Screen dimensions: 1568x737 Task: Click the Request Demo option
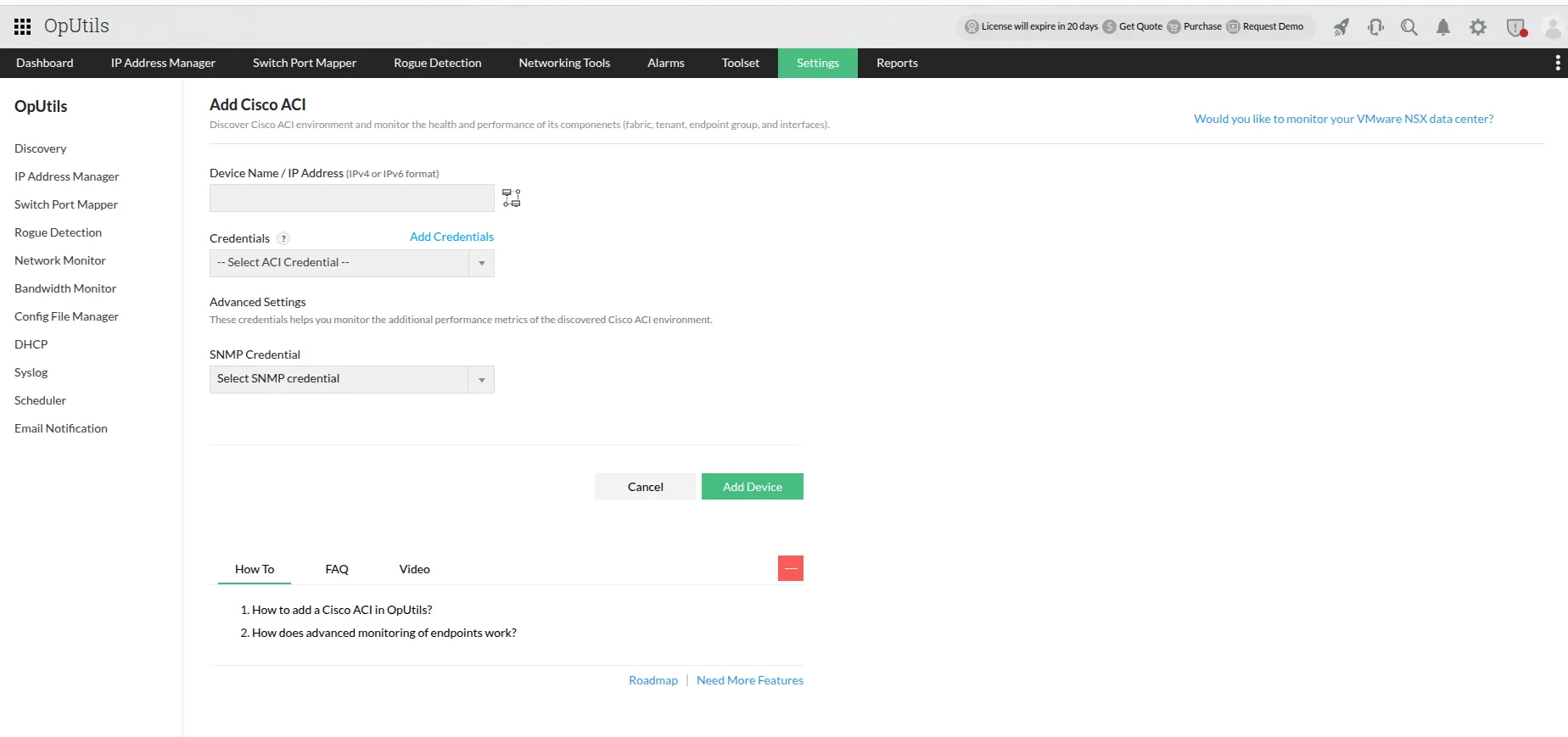coord(1265,26)
